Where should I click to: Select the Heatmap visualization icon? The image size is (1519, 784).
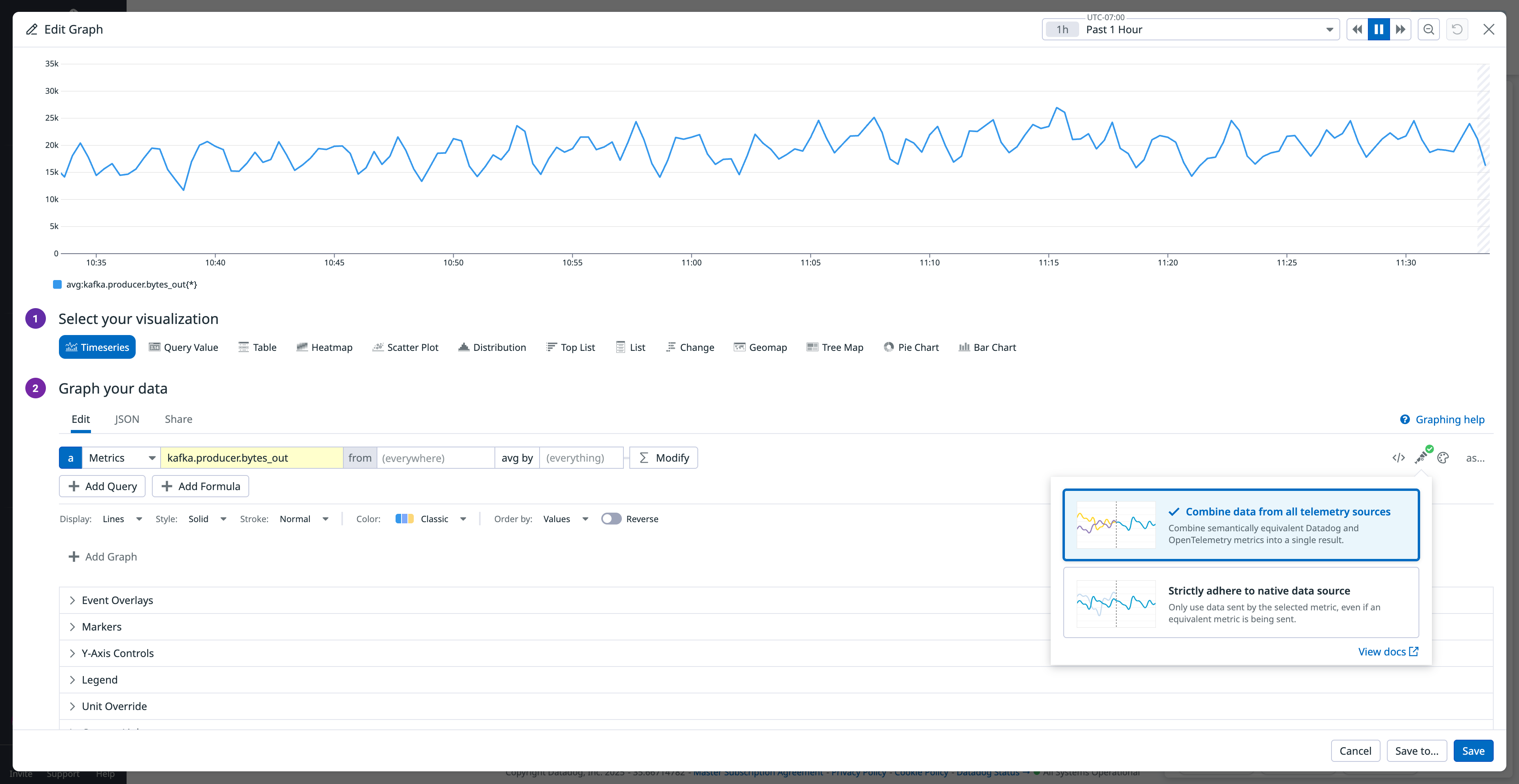click(x=324, y=347)
